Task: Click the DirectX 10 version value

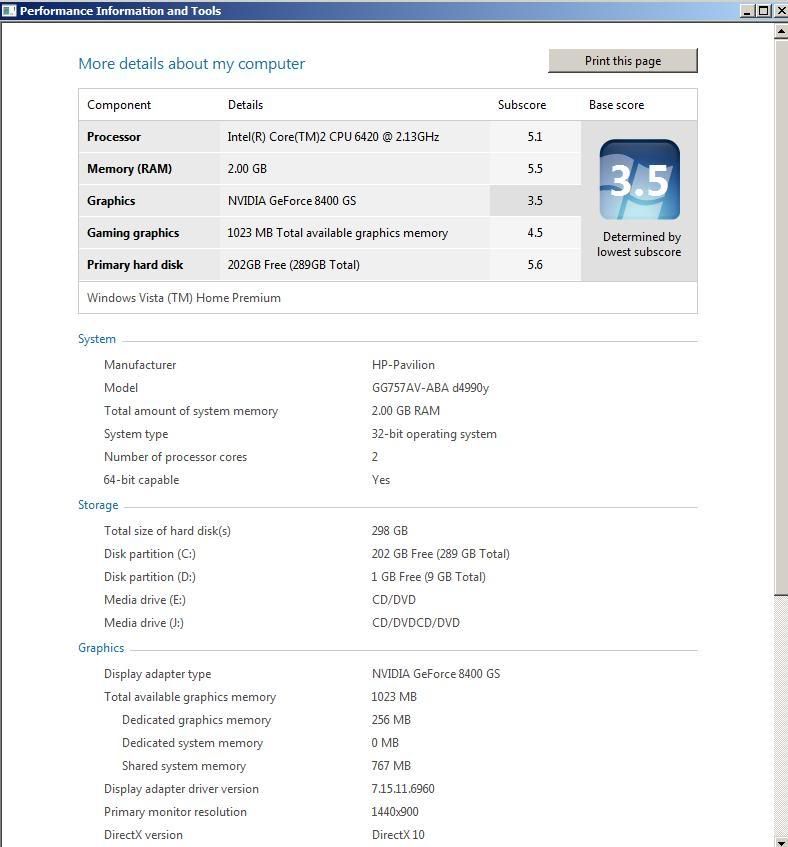Action: 398,835
